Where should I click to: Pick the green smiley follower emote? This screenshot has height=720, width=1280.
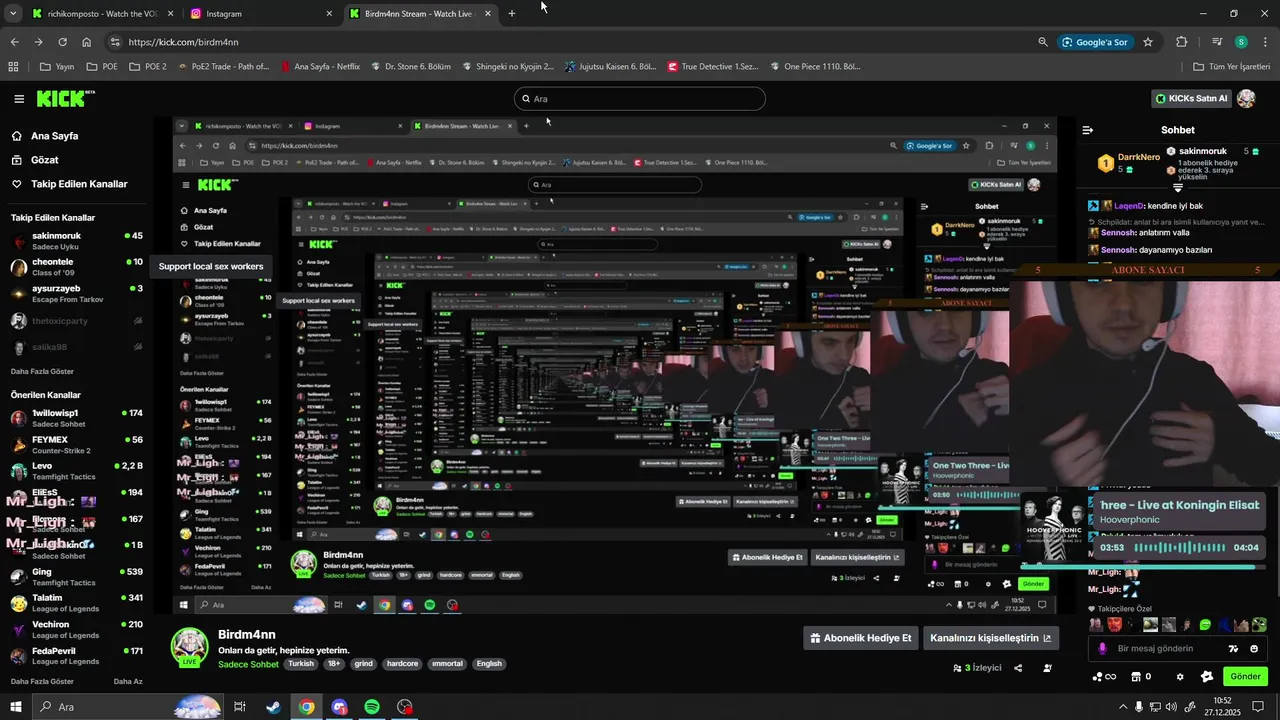(x=1205, y=625)
